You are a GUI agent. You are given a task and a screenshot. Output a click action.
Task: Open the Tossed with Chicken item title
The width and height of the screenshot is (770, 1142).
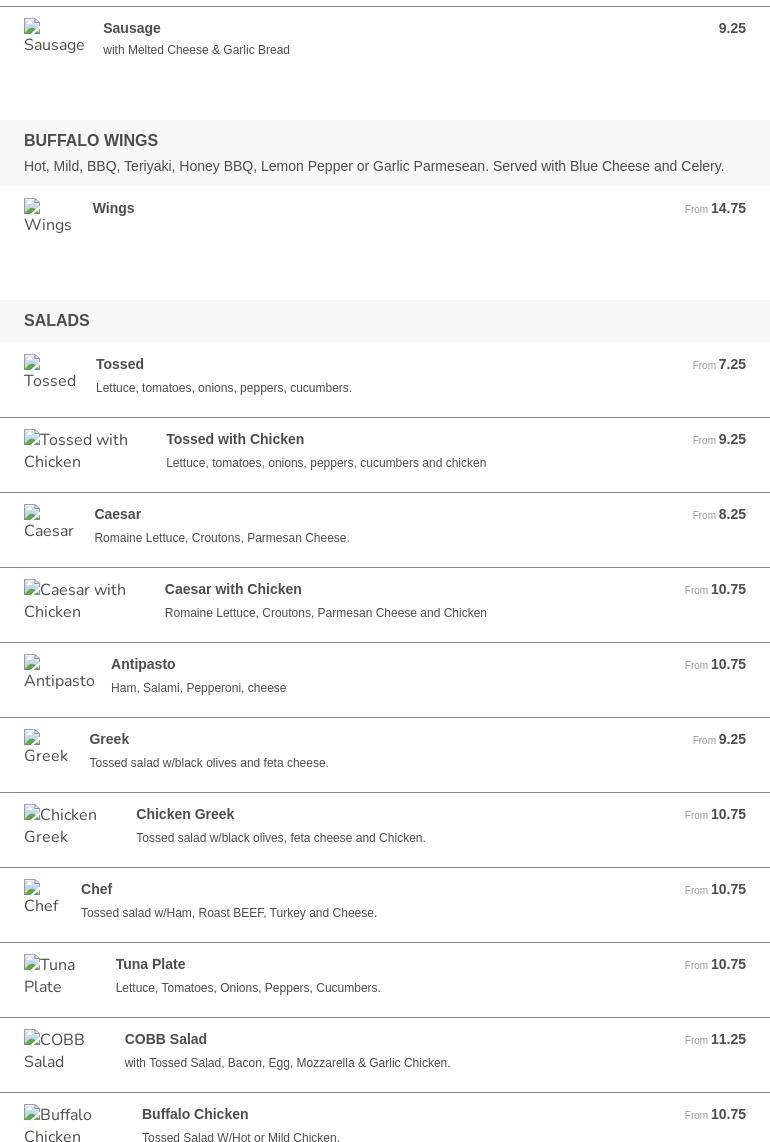235,439
